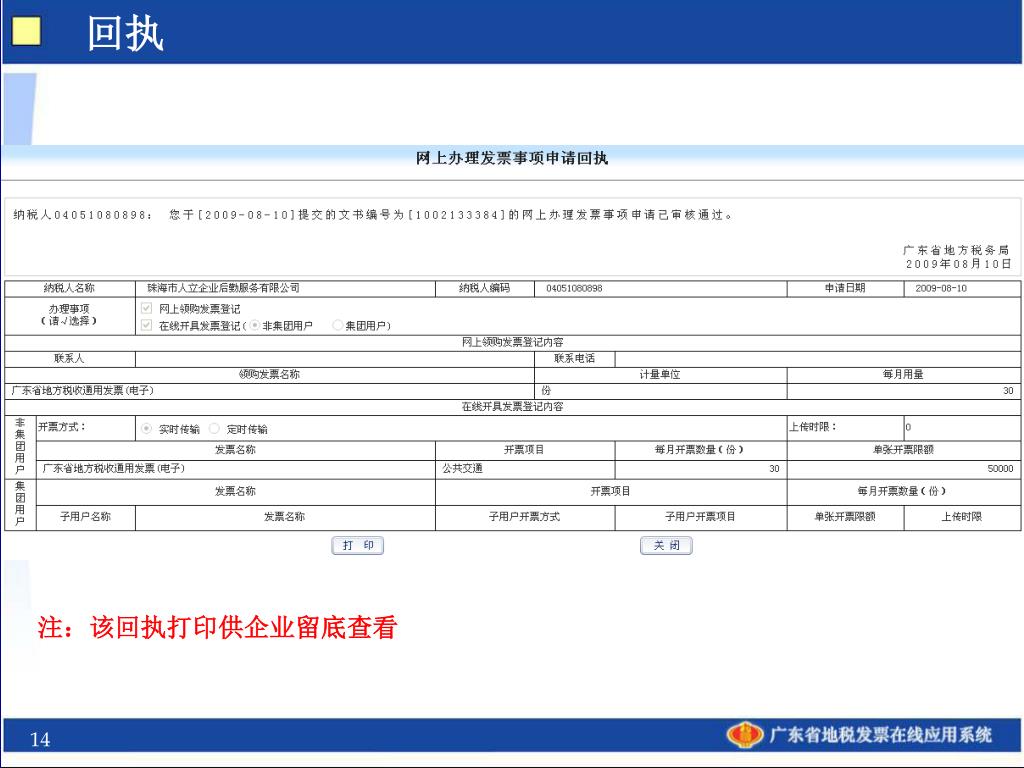1024x768 pixels.
Task: Click the 关闭 close button
Action: 666,545
